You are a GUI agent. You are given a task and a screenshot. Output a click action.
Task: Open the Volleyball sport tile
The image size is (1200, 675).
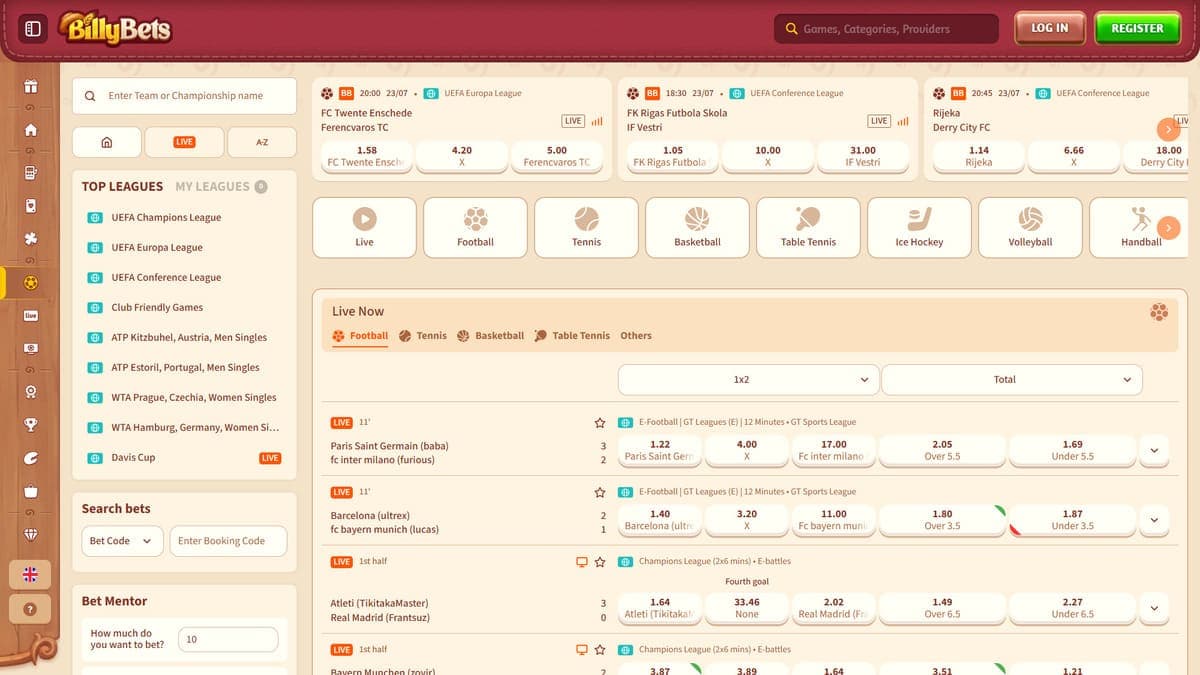[x=1030, y=227]
